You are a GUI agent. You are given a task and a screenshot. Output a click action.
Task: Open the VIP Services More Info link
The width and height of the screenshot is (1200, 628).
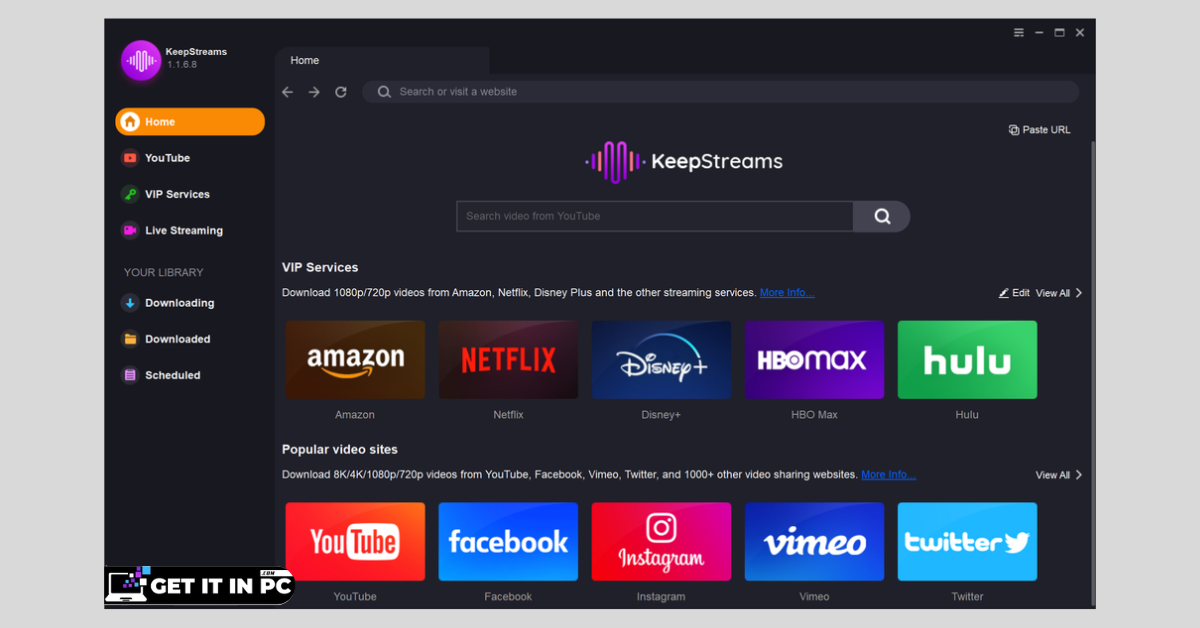[x=787, y=293]
